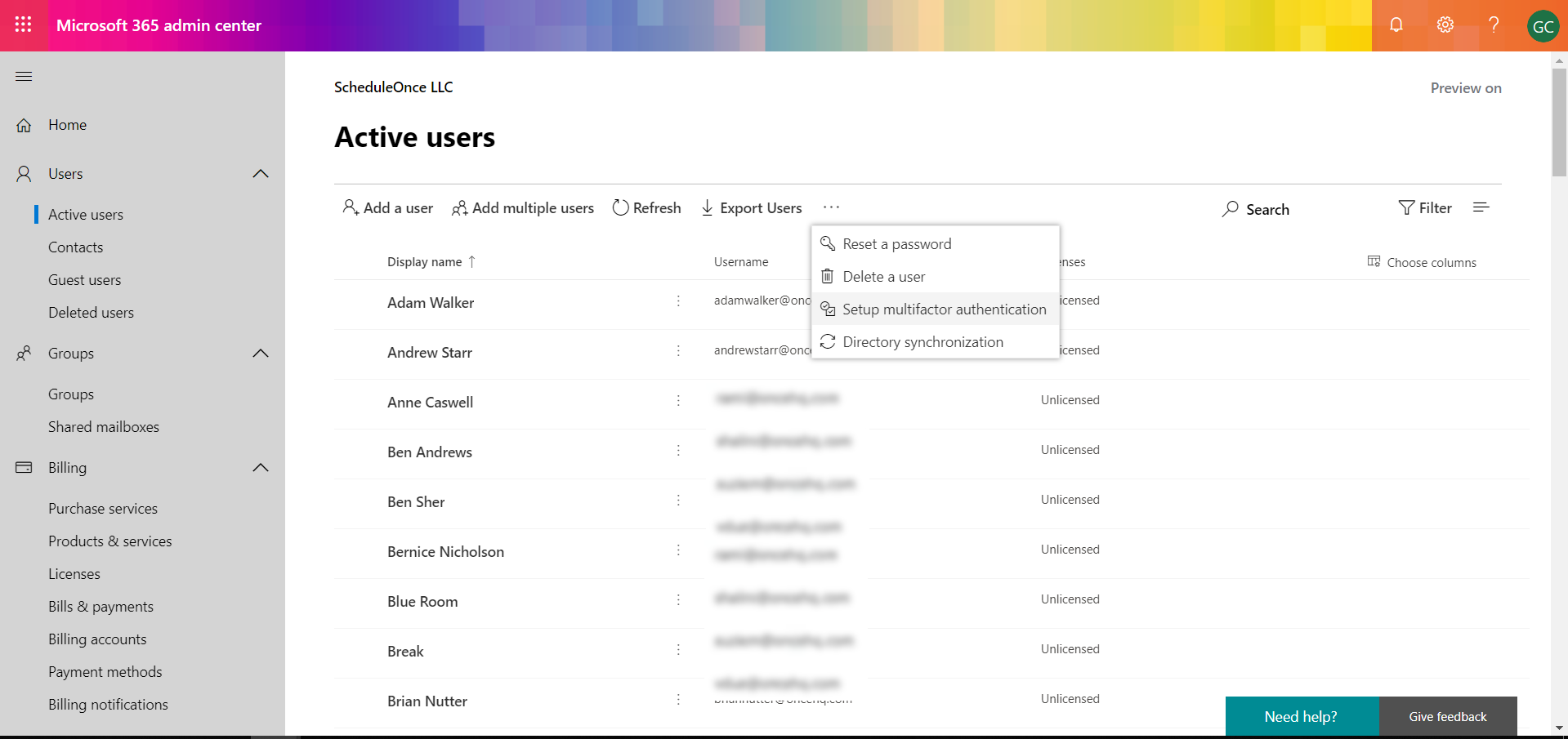Open more actions for Bernice Nicholson
The height and width of the screenshot is (739, 1568).
pos(678,550)
